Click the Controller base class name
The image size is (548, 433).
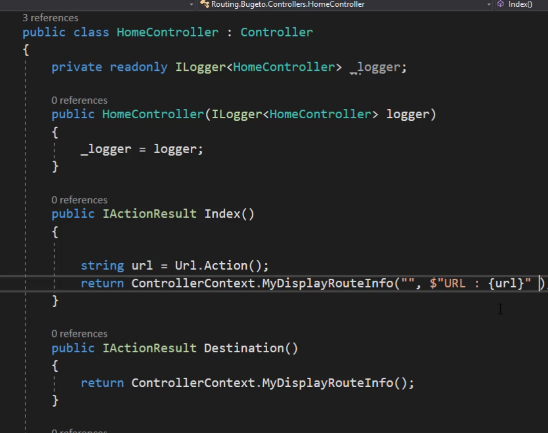click(276, 32)
